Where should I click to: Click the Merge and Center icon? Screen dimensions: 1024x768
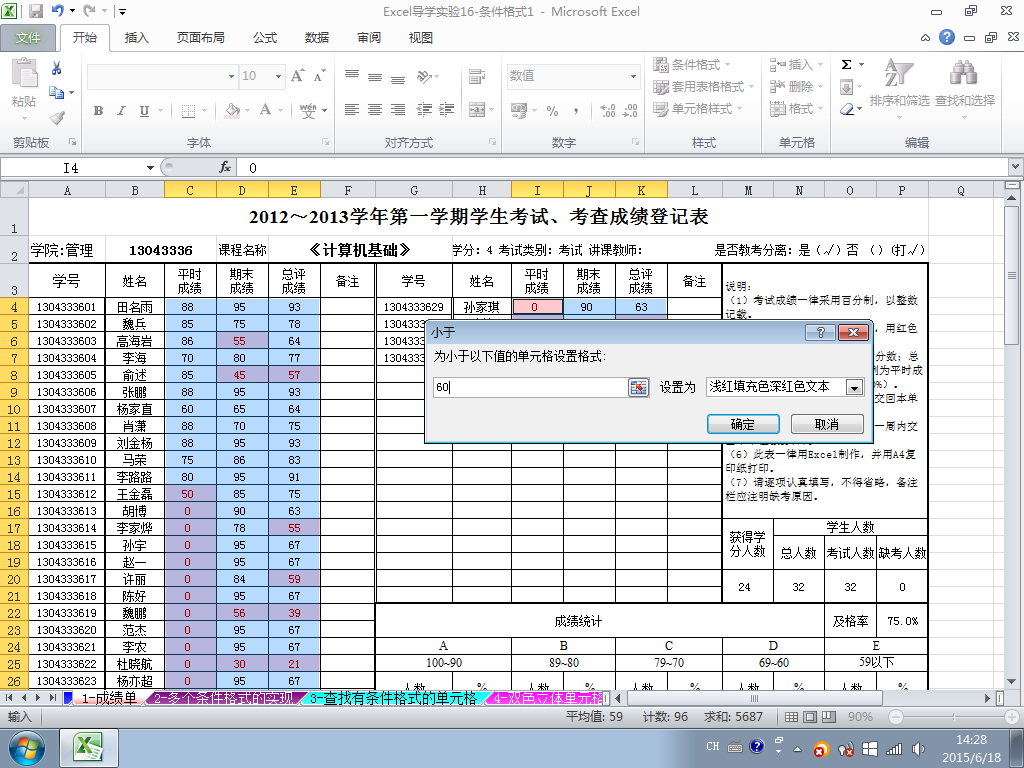pos(477,110)
